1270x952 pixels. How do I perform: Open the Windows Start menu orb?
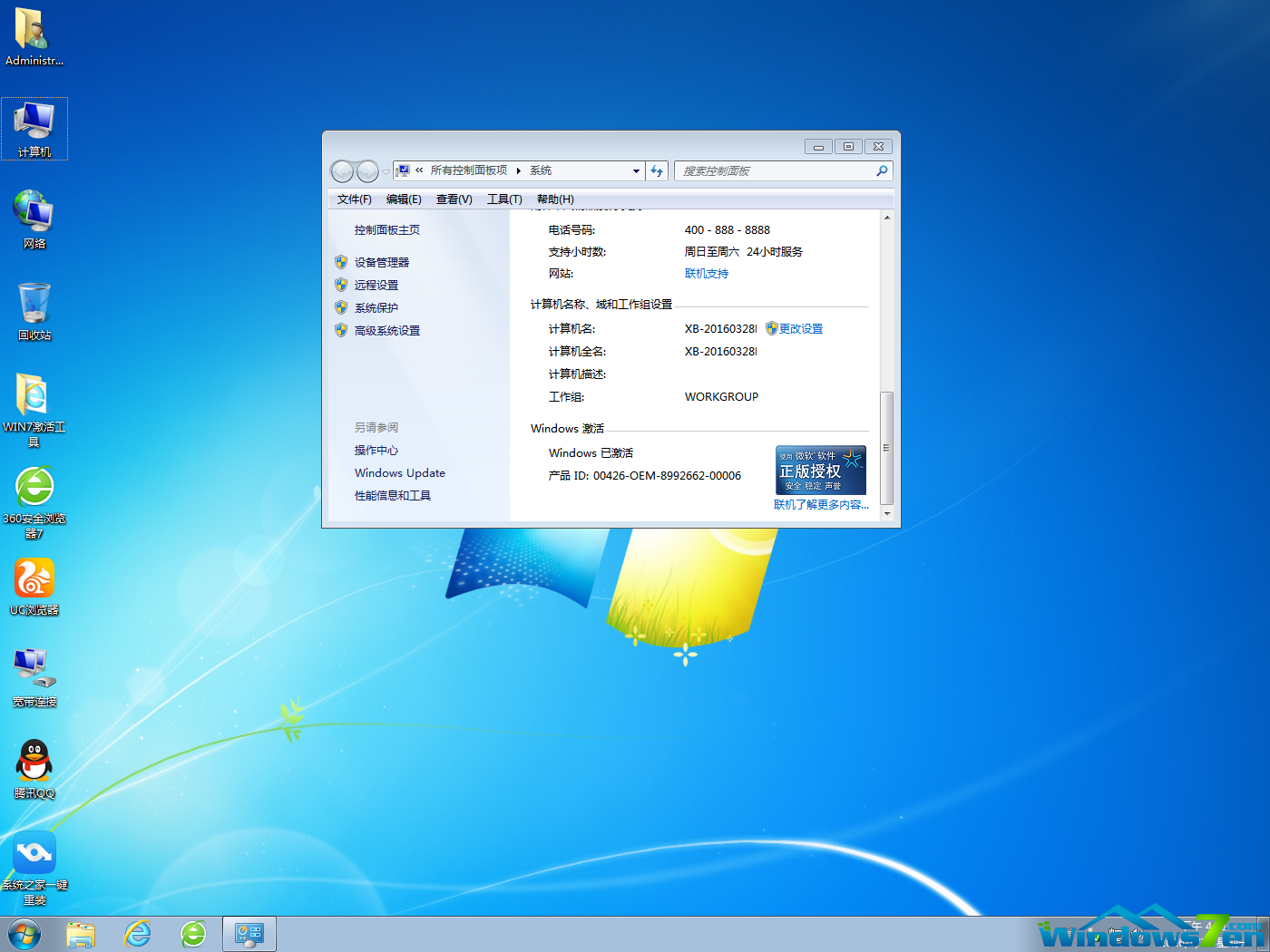pos(24,934)
